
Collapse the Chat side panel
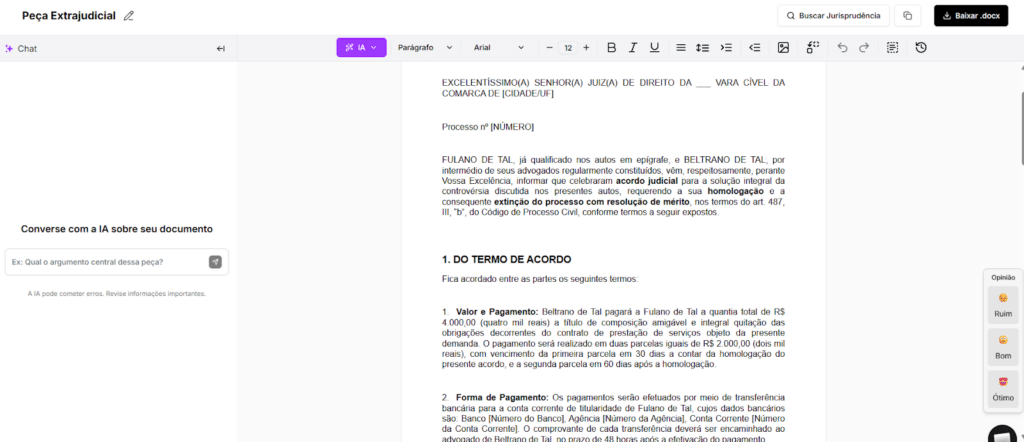[x=221, y=48]
